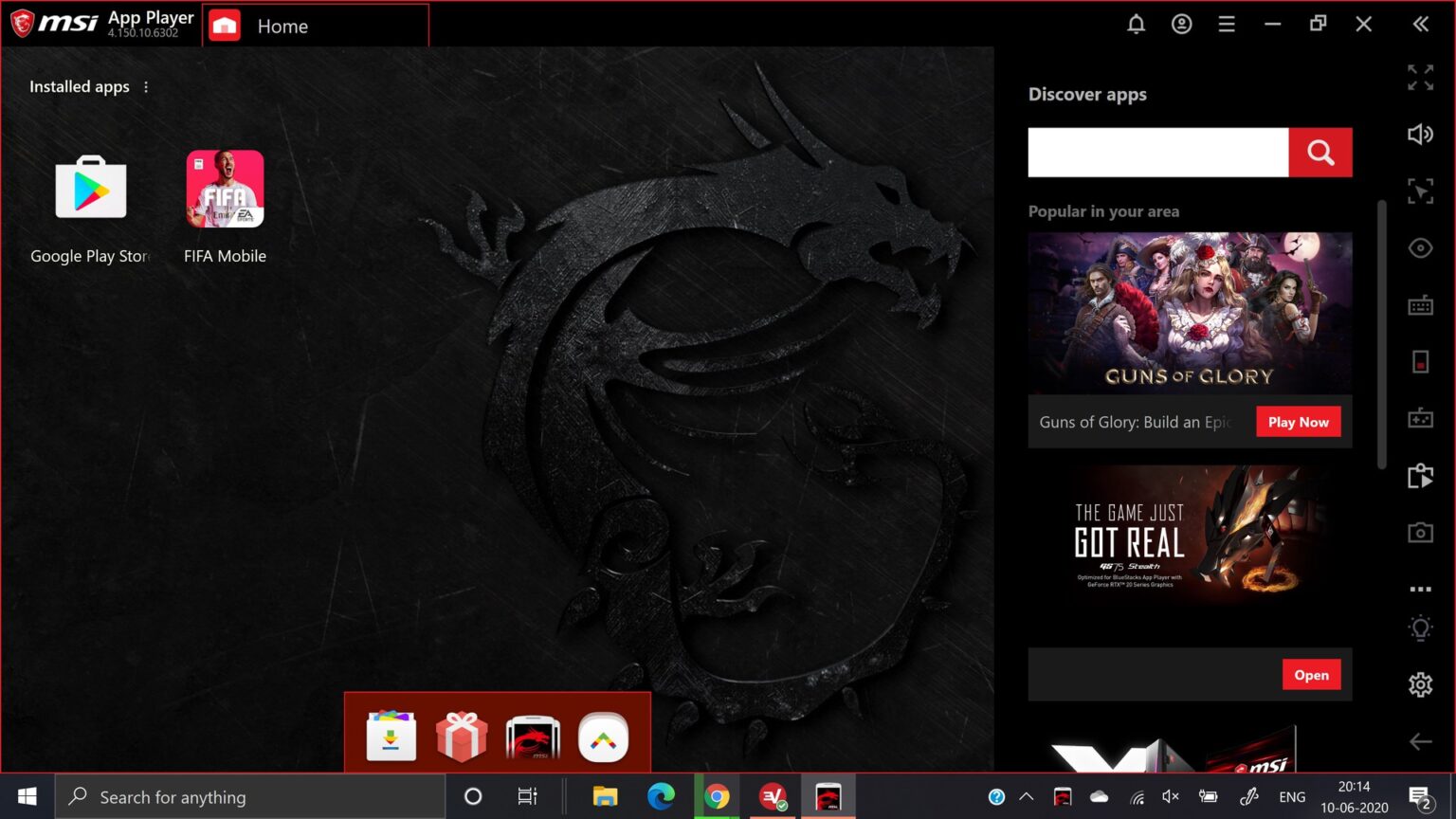
Task: Open Installed apps three-dot options
Action: [x=146, y=87]
